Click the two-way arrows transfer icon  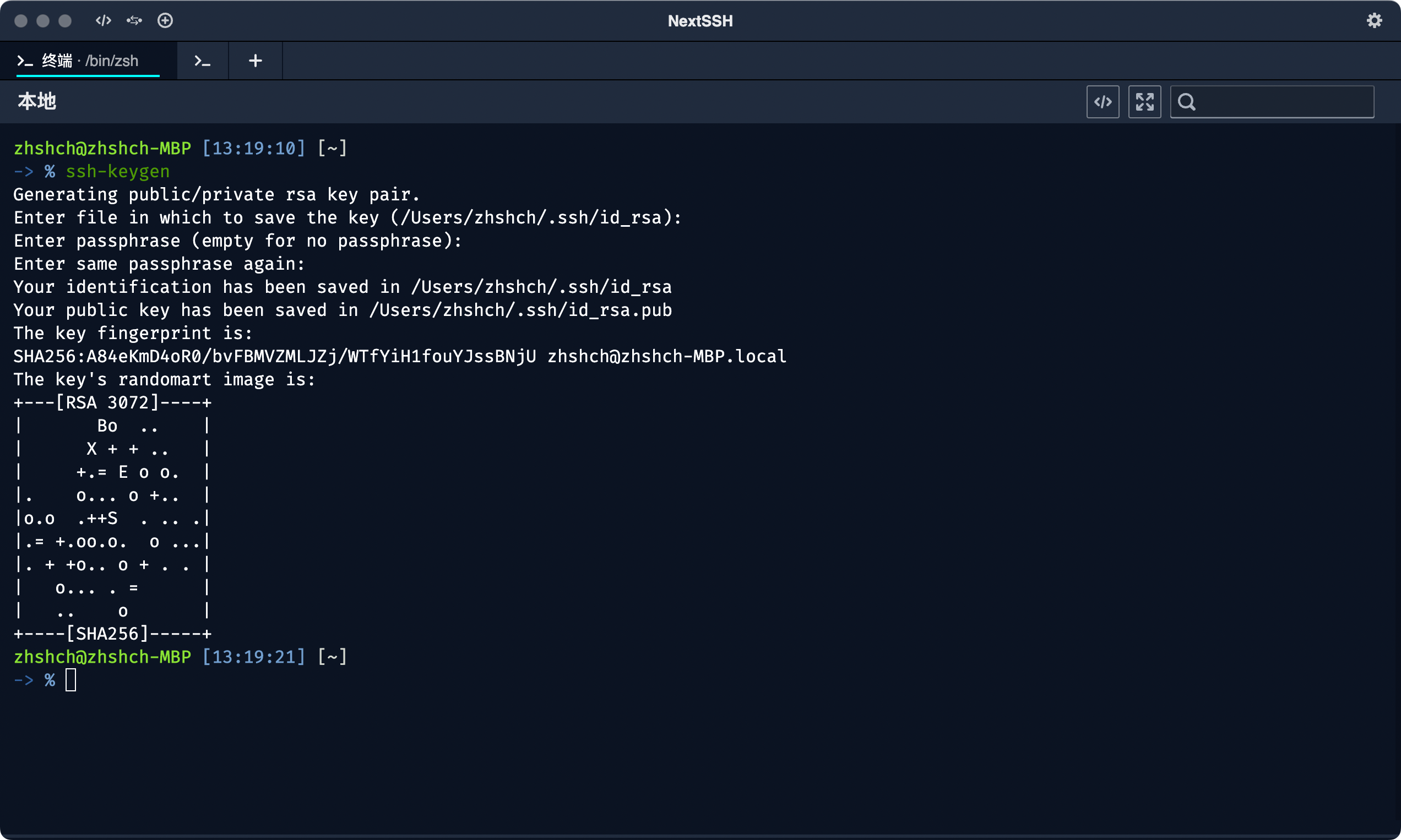(x=134, y=21)
